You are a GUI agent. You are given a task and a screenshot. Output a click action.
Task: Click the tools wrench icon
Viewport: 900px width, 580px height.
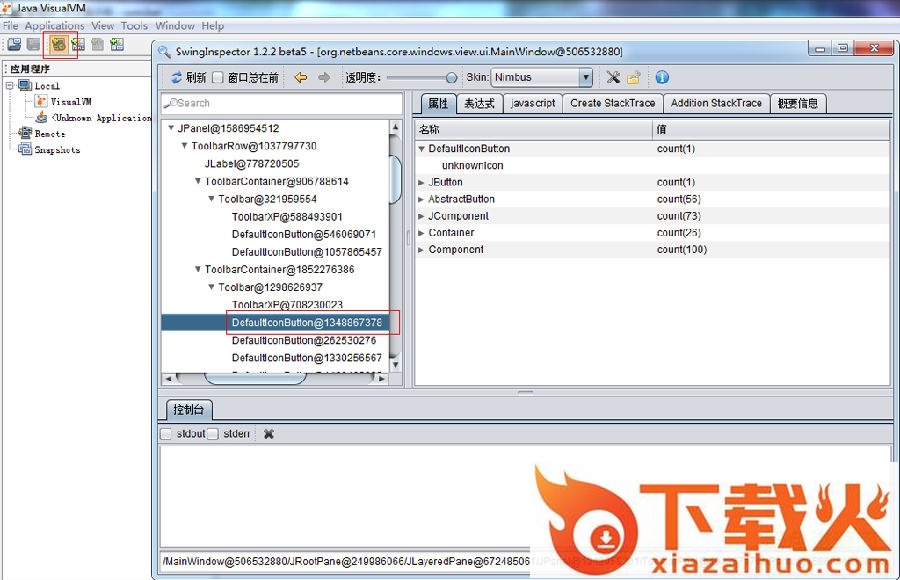612,78
